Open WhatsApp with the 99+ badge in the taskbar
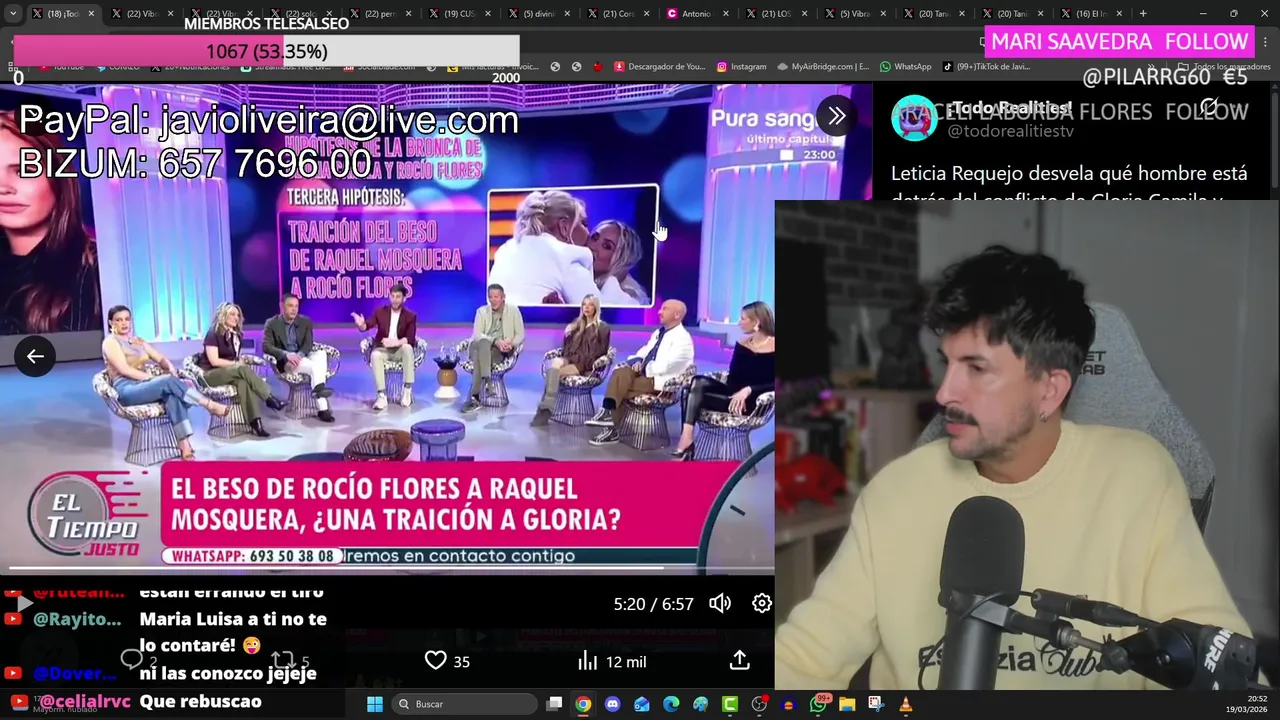 [818, 704]
